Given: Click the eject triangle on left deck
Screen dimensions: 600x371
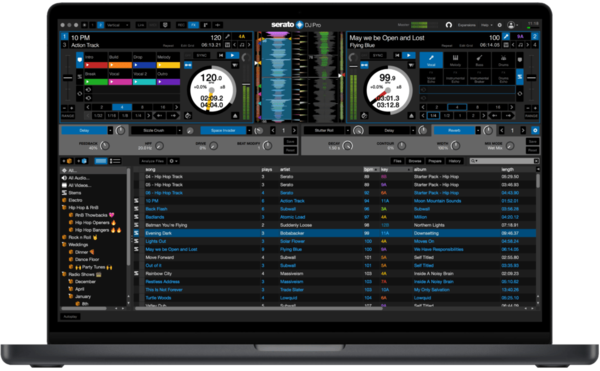Looking at the screenshot, I should (235, 116).
